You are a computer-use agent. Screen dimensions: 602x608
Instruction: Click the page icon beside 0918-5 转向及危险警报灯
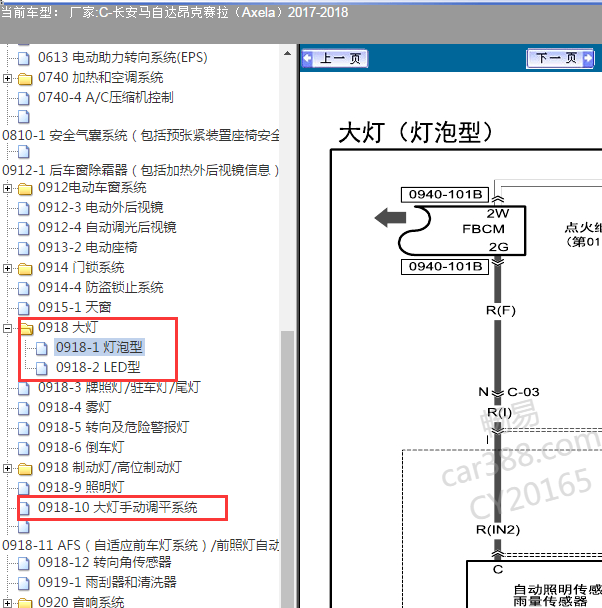[x=24, y=428]
